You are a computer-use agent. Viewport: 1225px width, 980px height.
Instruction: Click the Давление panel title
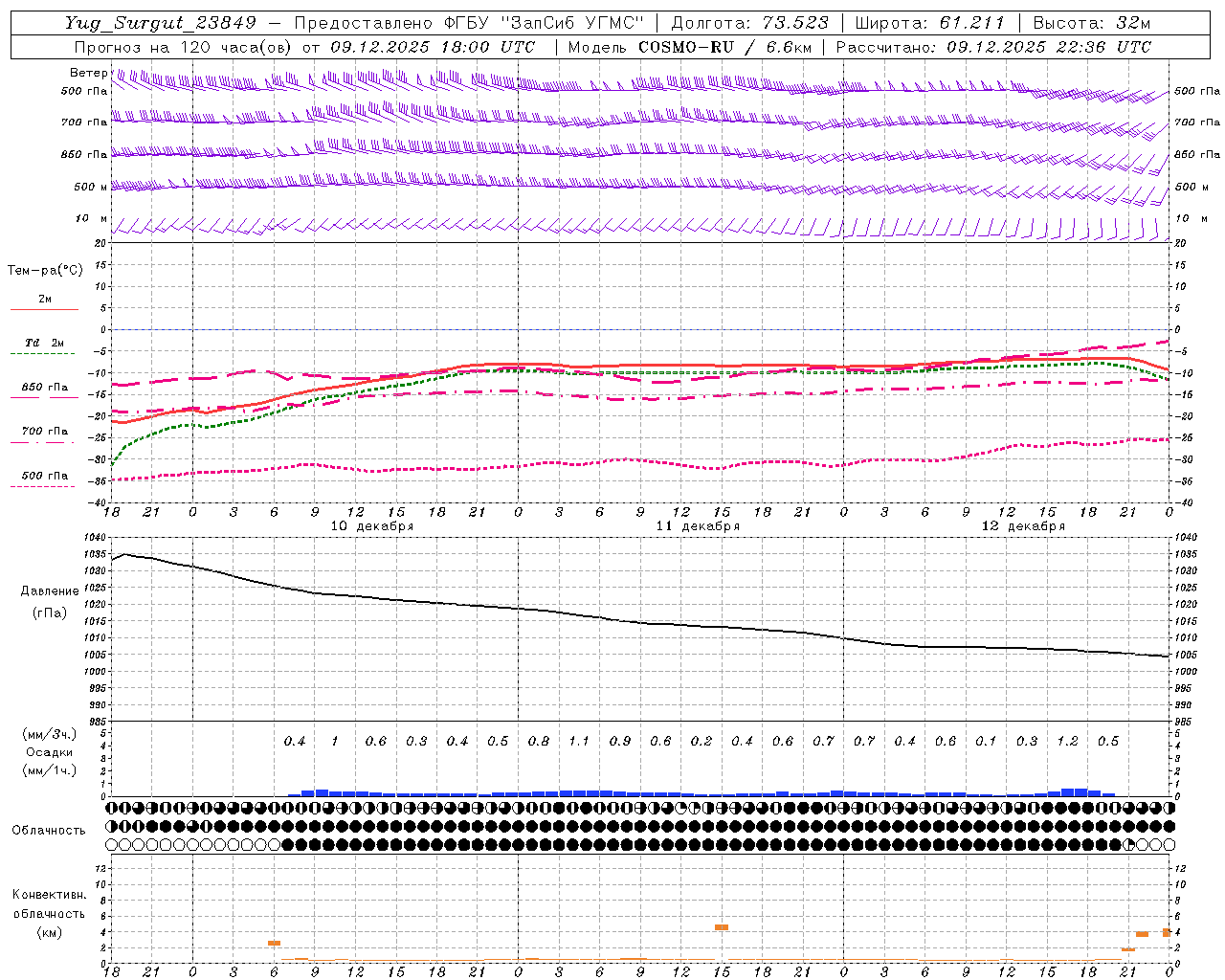(x=50, y=591)
